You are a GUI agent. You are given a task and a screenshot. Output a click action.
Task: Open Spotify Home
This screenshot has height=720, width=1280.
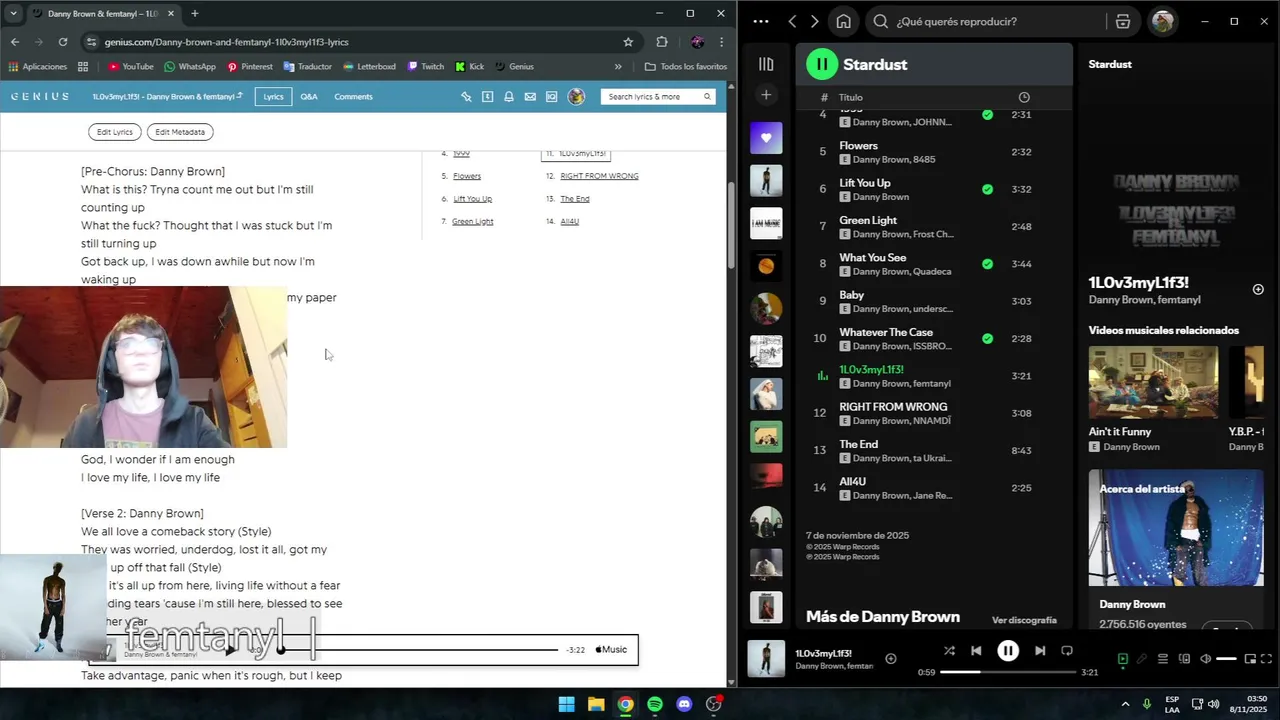click(x=843, y=21)
